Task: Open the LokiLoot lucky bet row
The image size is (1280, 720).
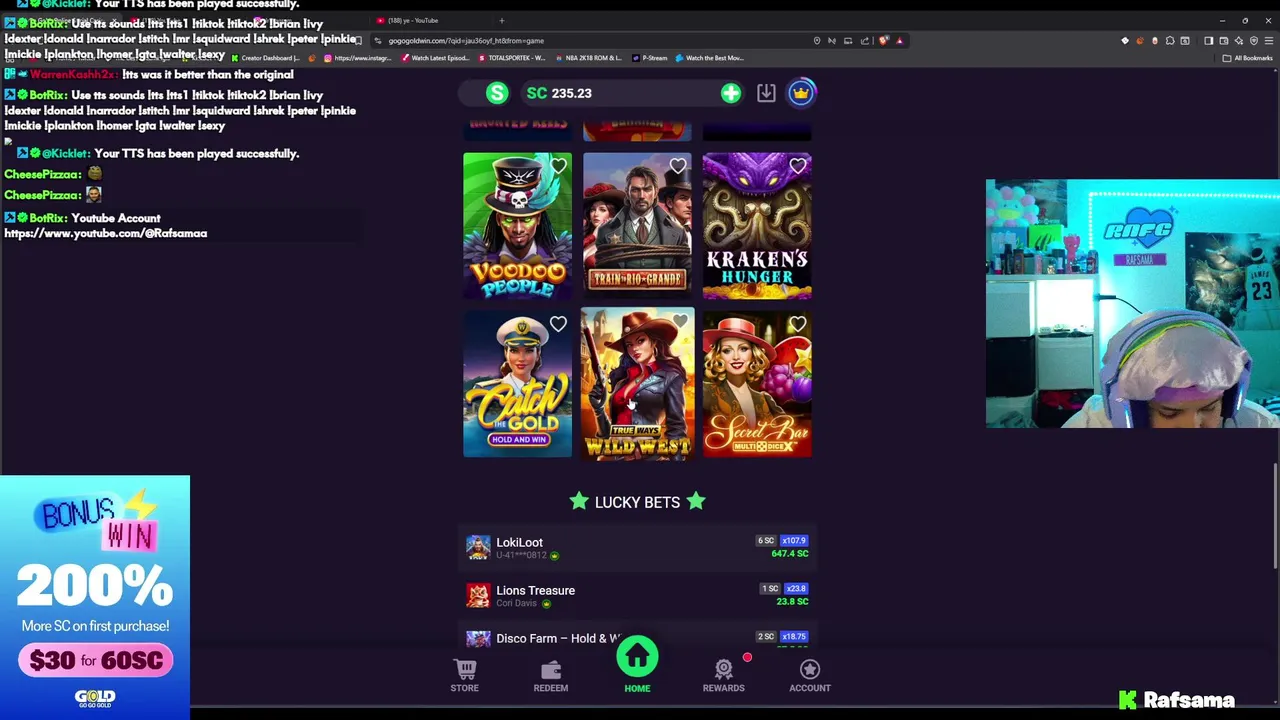Action: point(637,547)
